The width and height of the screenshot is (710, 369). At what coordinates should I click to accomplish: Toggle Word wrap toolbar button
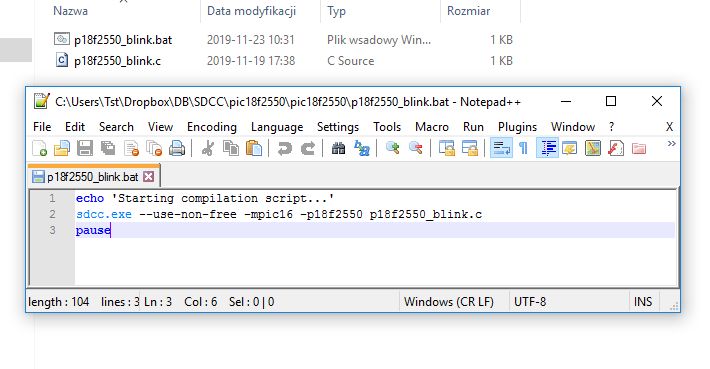click(x=501, y=149)
